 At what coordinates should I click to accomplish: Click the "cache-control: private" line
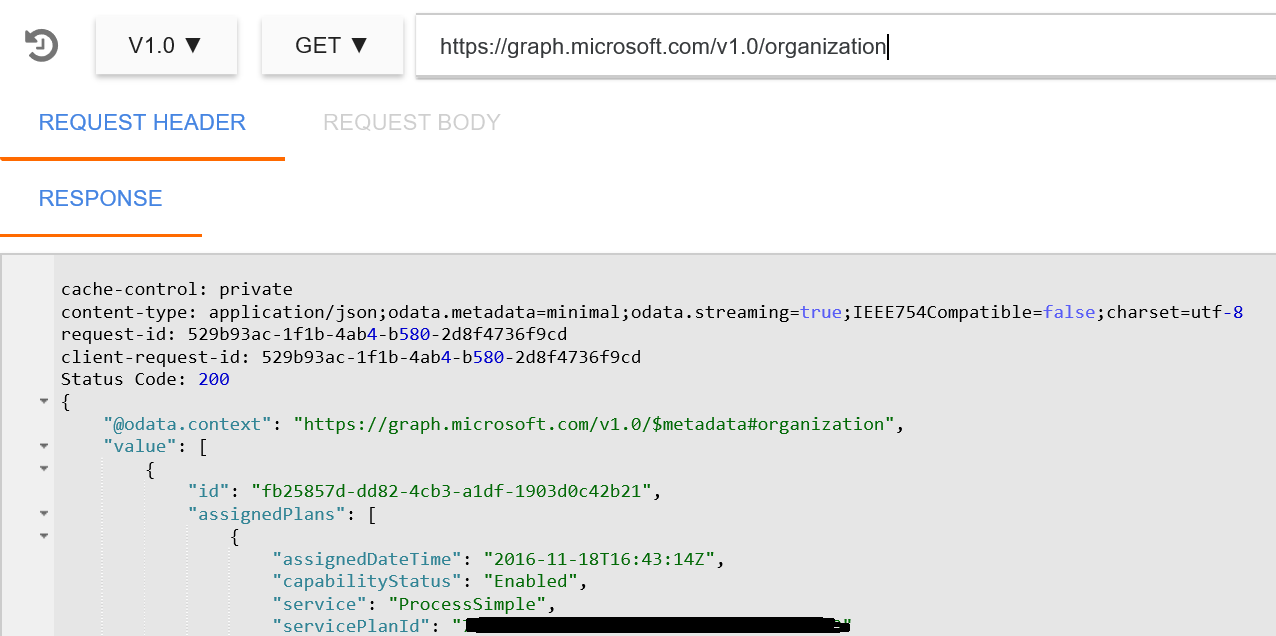[177, 290]
